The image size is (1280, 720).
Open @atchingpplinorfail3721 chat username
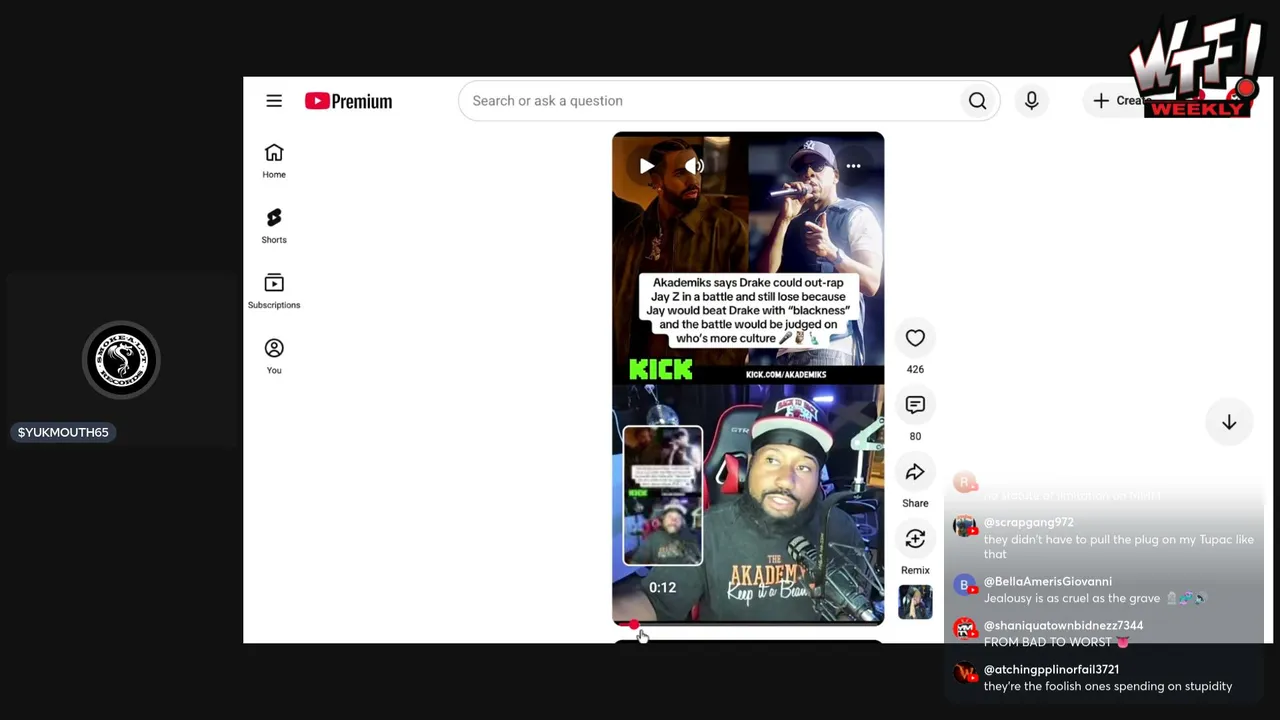[x=1051, y=669]
